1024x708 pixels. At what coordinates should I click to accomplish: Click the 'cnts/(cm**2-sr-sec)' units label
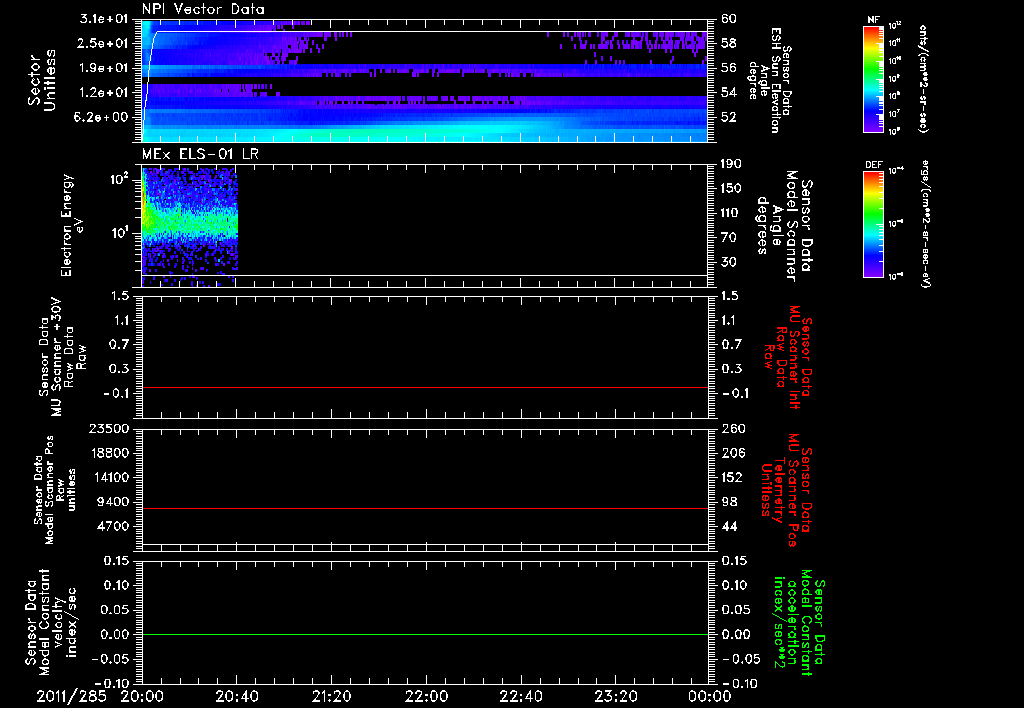[923, 79]
